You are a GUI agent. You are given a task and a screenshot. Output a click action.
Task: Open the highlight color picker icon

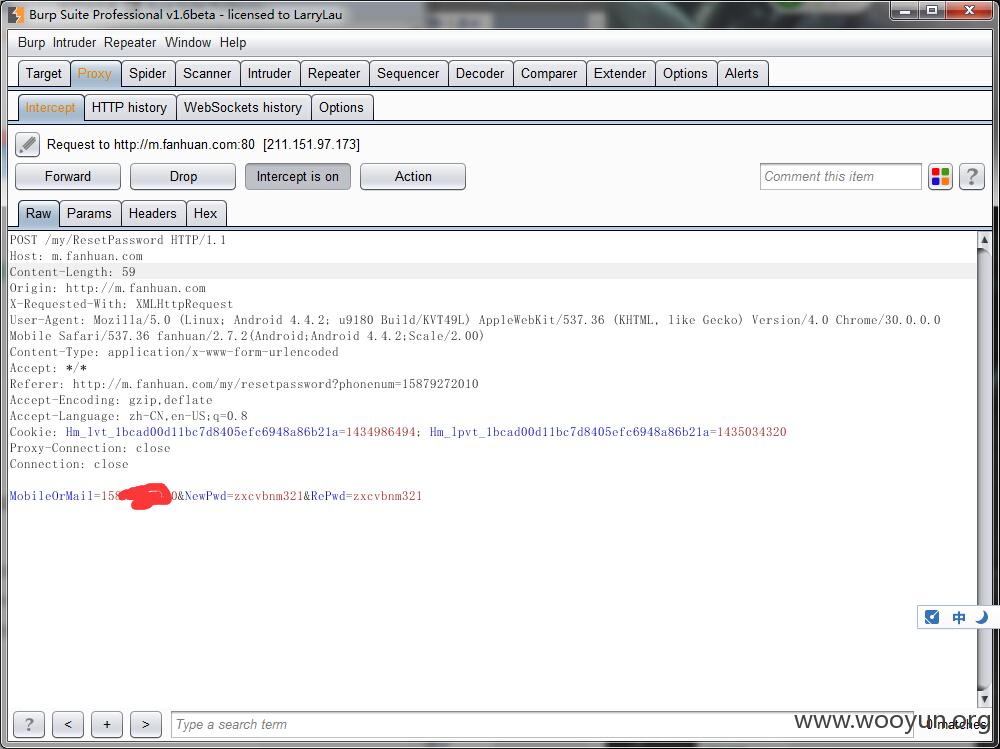(x=940, y=177)
